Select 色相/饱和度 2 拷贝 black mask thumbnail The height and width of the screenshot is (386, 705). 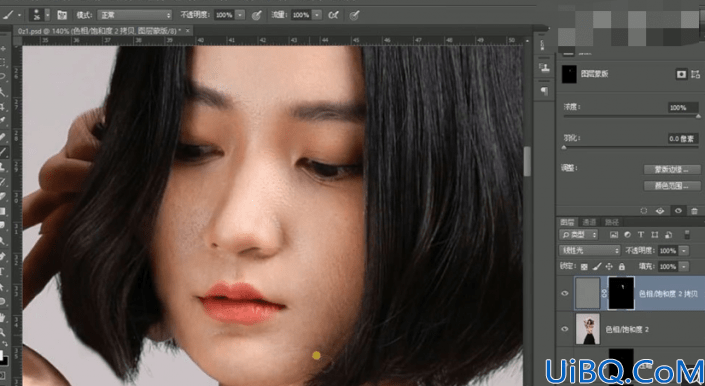tap(621, 293)
